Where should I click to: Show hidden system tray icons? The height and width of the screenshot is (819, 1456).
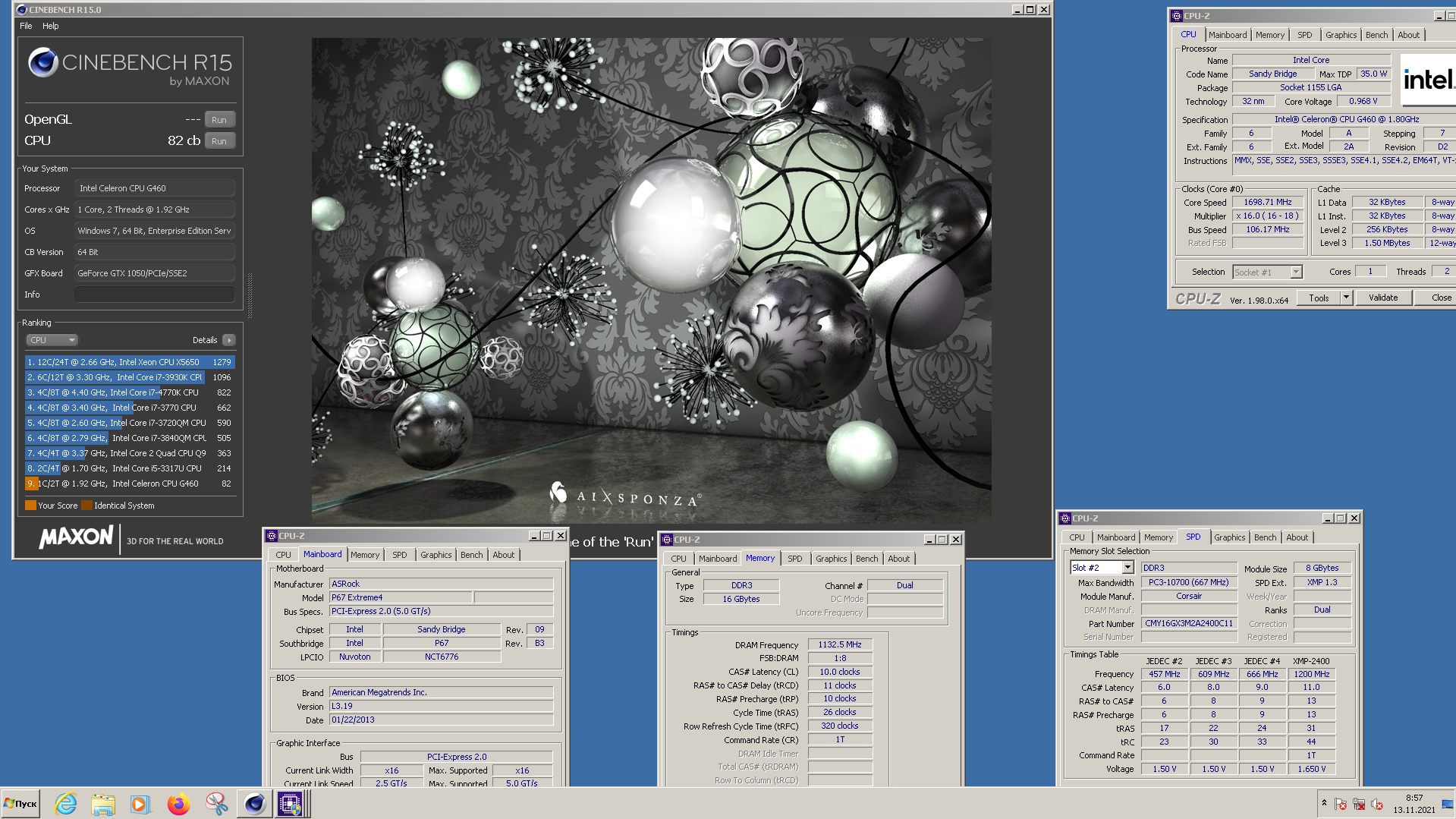tap(1324, 803)
